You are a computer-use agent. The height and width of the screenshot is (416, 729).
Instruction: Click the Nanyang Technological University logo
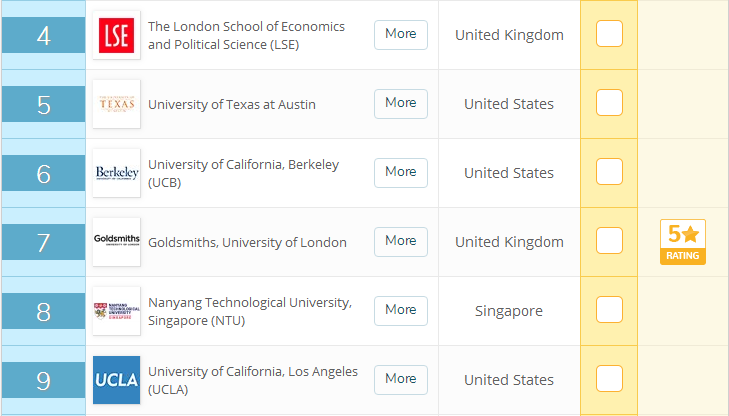[116, 311]
